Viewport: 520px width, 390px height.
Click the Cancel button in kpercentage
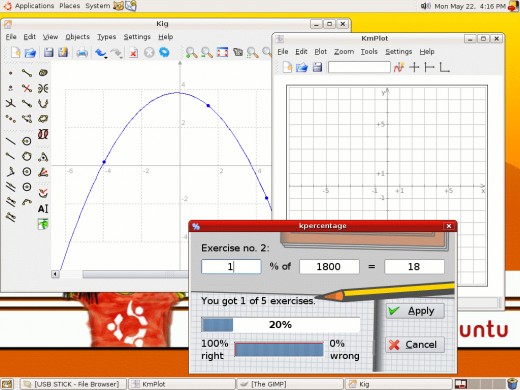coord(415,344)
